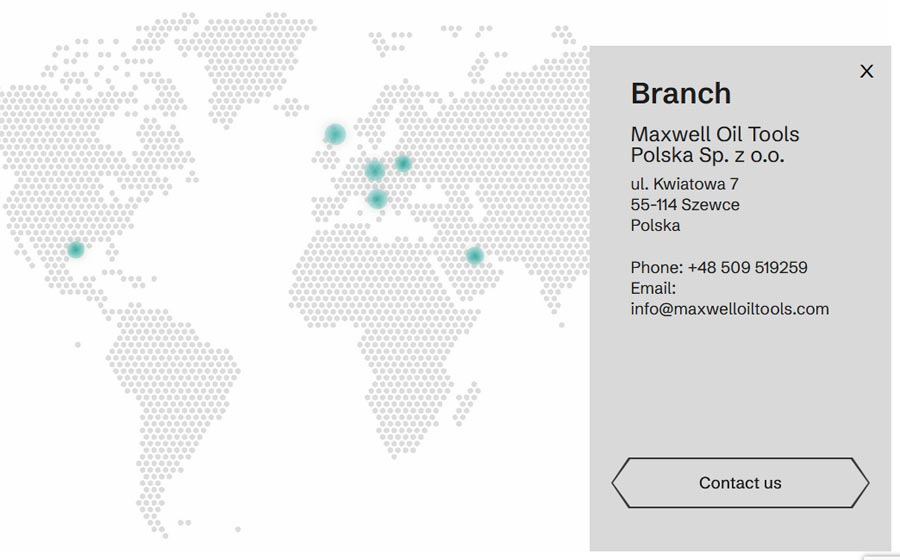The width and height of the screenshot is (900, 560).
Task: Click the address line ul. Kwiatowa 7
Action: pos(685,184)
